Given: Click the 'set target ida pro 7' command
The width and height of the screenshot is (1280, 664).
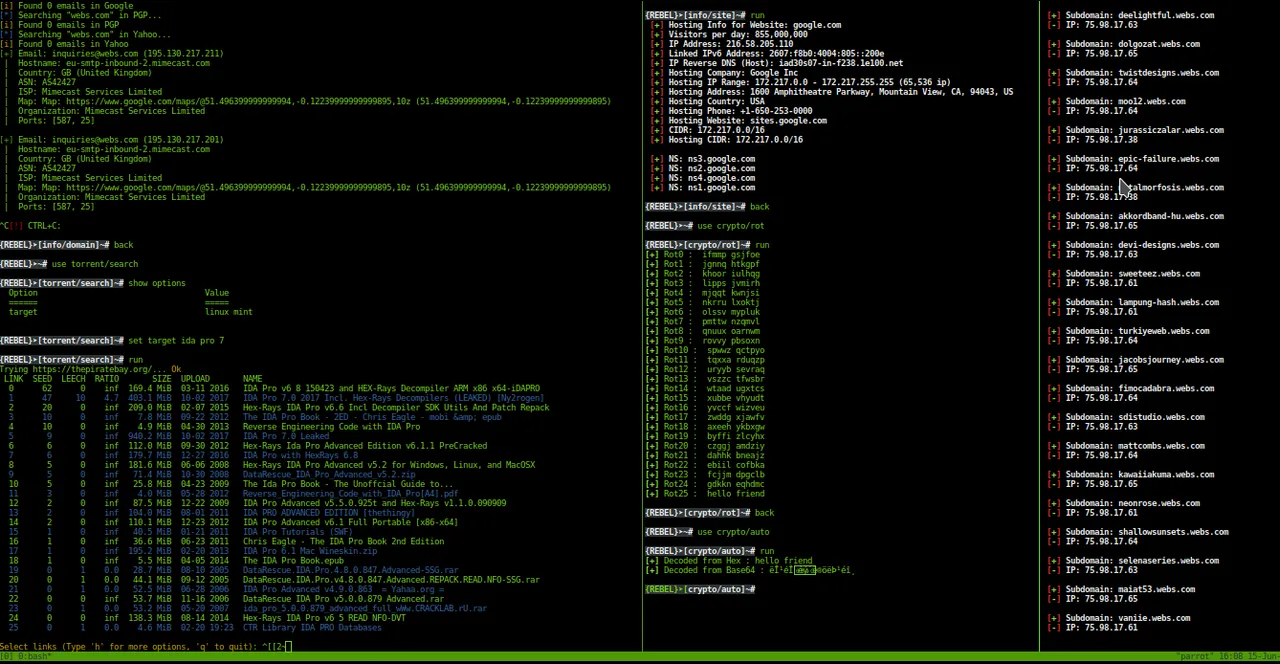Looking at the screenshot, I should [x=176, y=341].
